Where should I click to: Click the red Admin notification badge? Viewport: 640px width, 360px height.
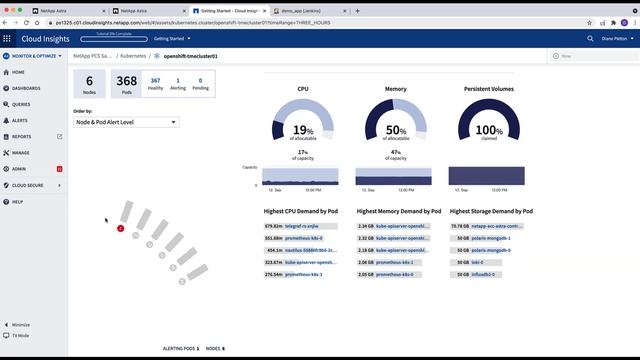click(60, 169)
